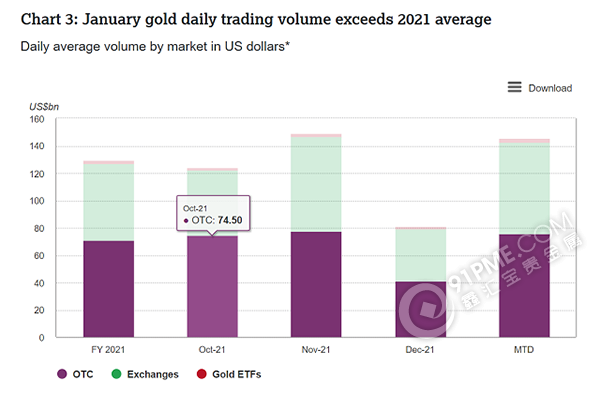Select the MTD OTC purple bar

524,286
